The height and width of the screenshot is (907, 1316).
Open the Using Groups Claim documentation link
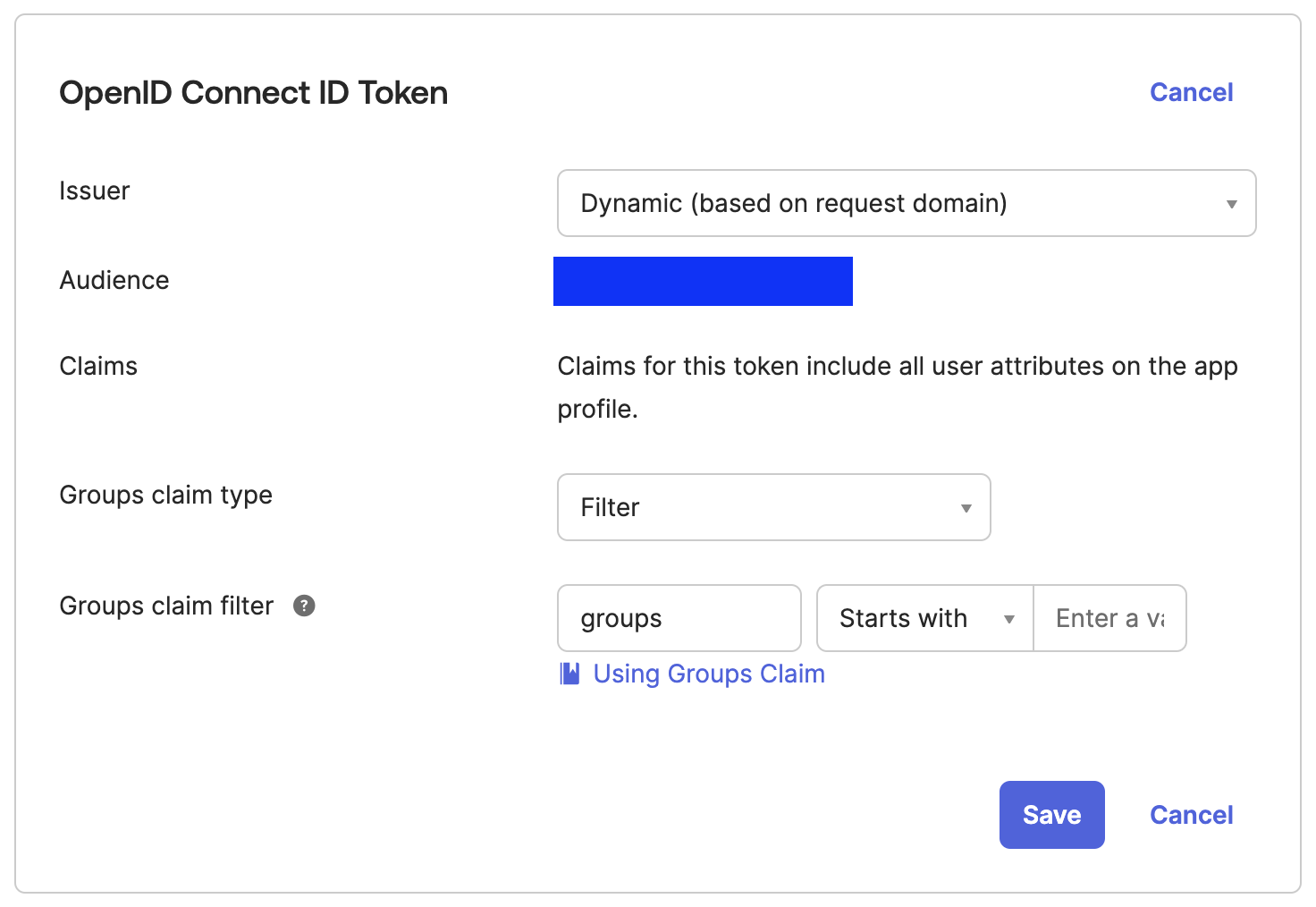(708, 674)
